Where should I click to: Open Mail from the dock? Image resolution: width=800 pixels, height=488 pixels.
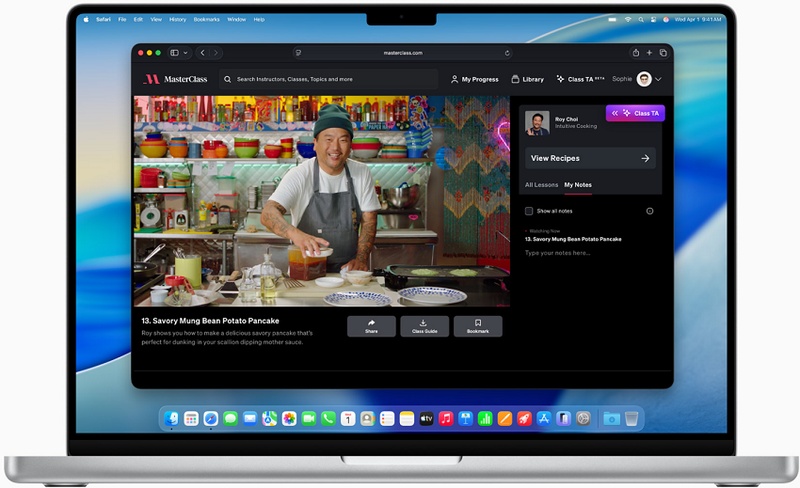(x=249, y=419)
